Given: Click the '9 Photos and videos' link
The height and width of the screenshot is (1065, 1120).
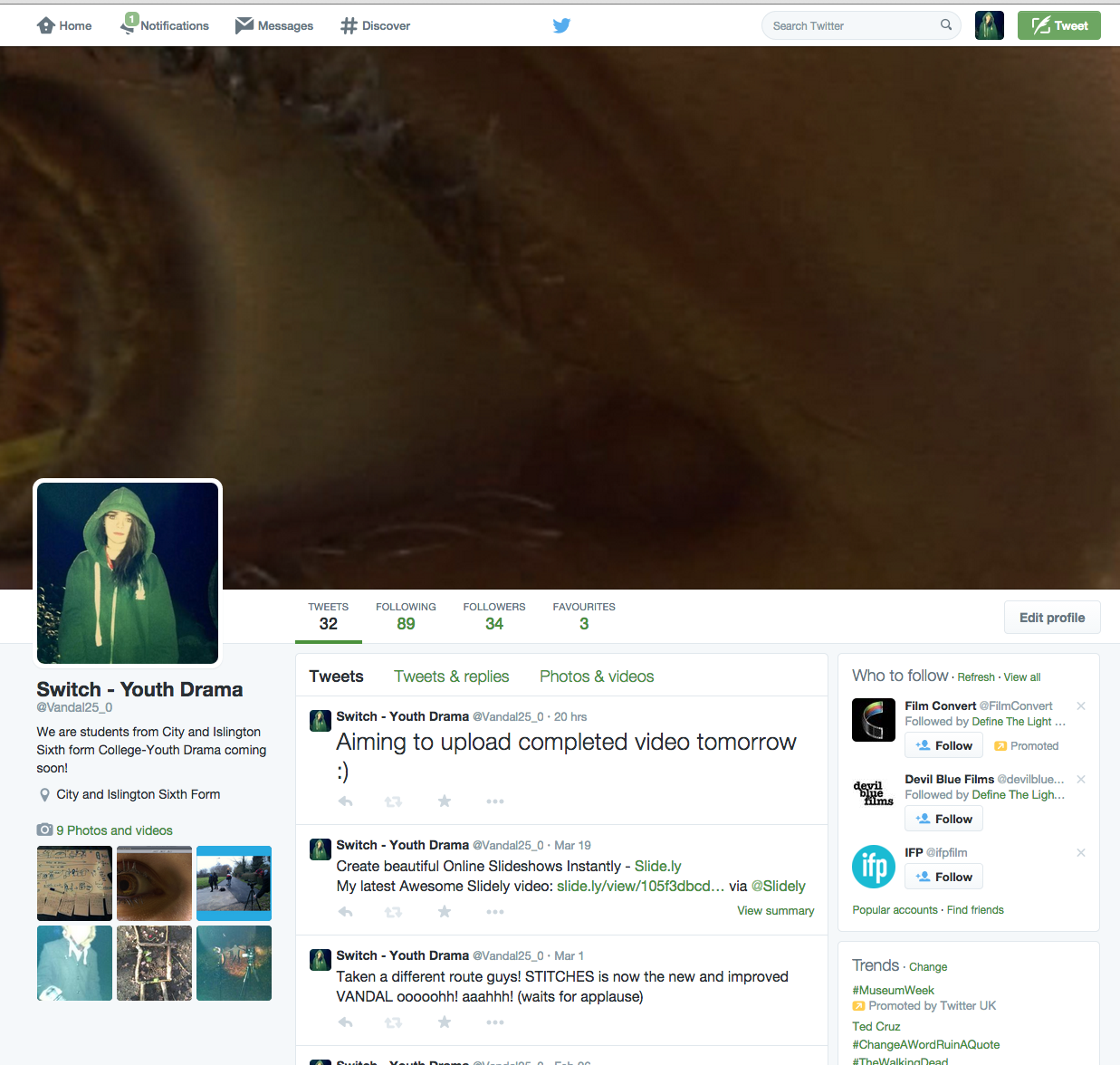Looking at the screenshot, I should [114, 830].
